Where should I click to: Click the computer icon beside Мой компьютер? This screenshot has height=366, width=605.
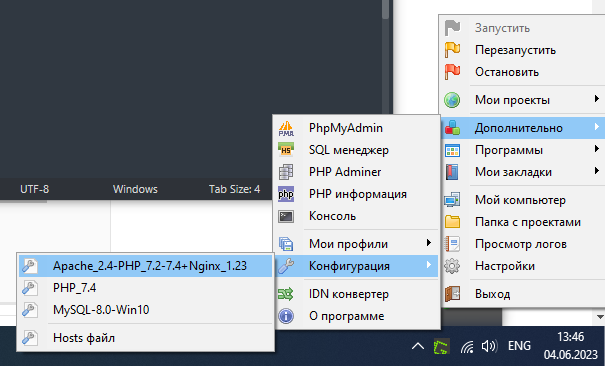click(452, 200)
